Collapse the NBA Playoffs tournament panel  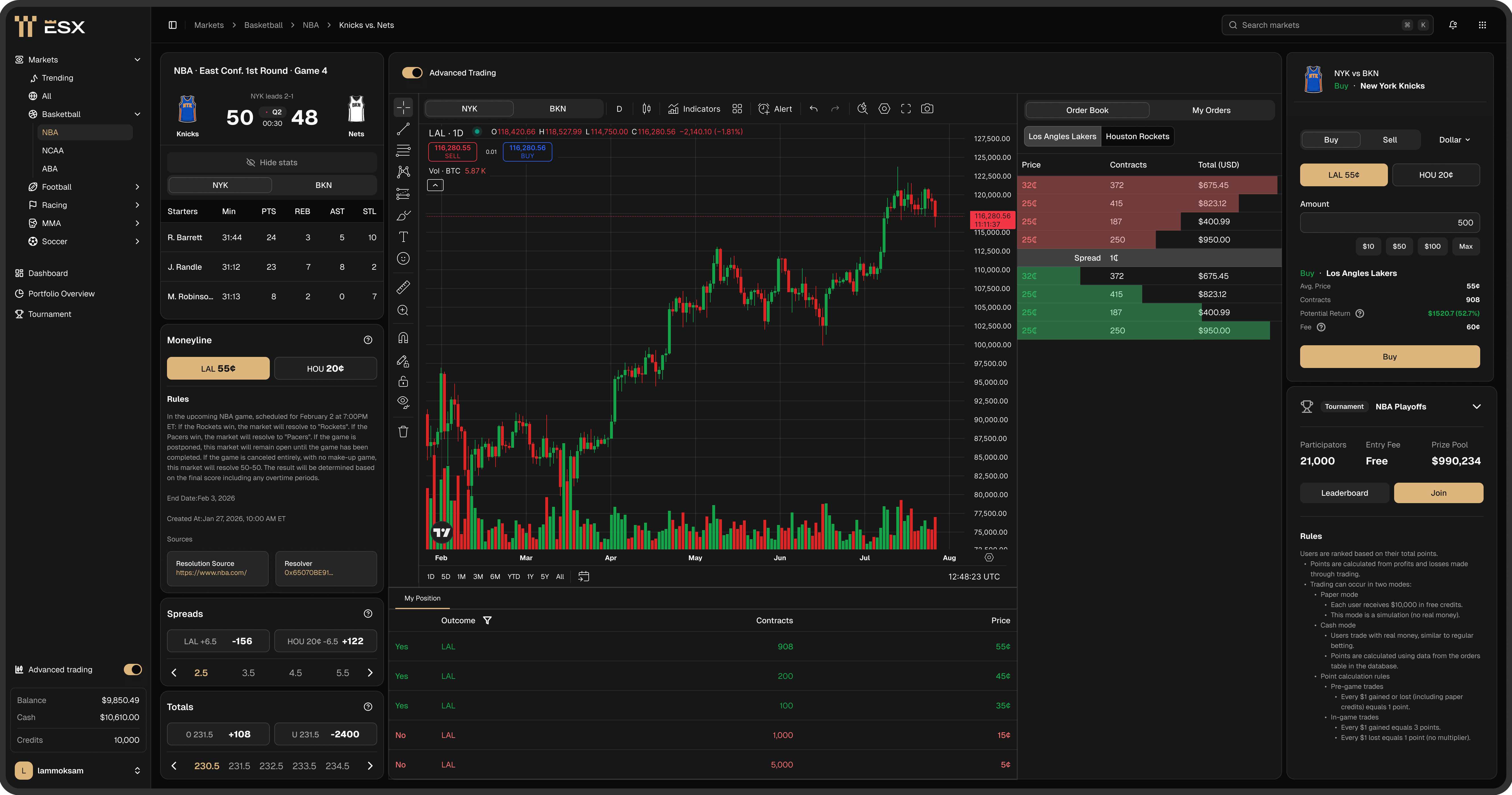pos(1476,407)
